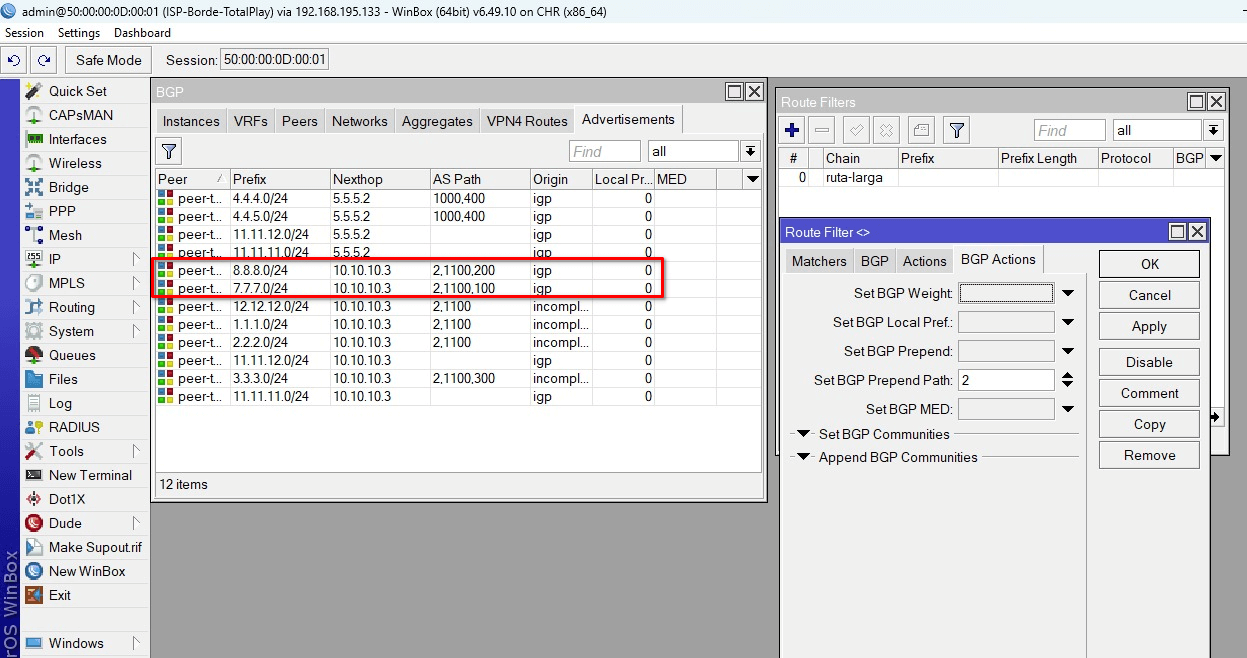
Task: Click the comment icon in Route Filters toolbar
Action: click(x=921, y=130)
